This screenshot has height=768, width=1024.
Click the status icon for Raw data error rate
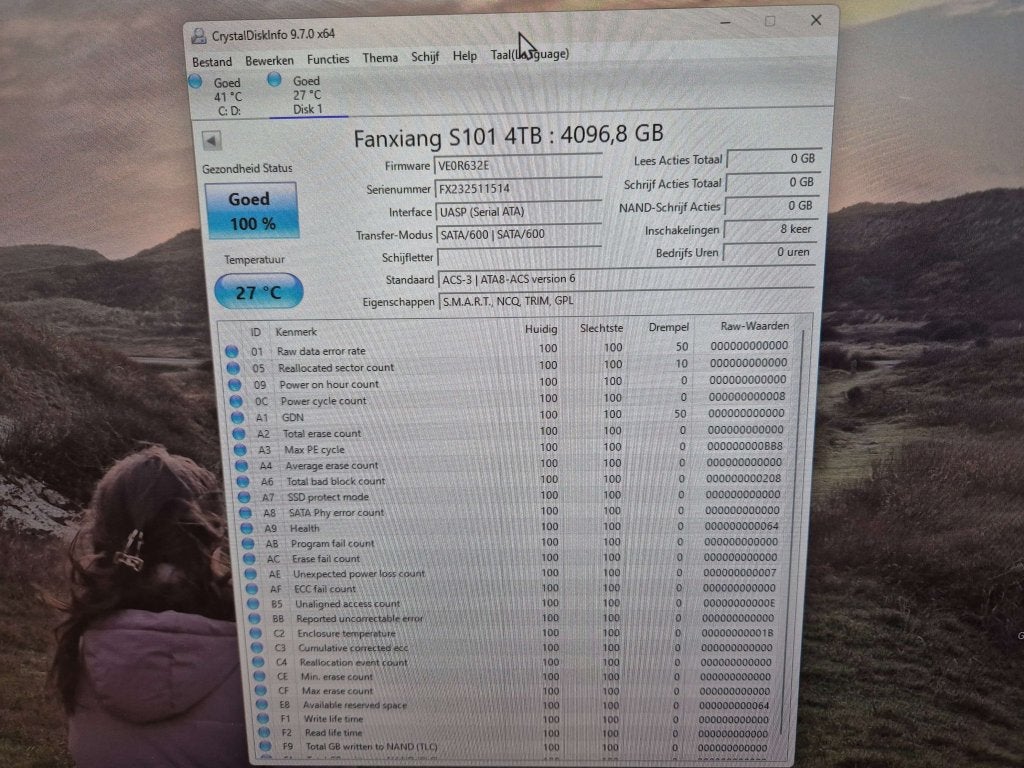point(232,351)
